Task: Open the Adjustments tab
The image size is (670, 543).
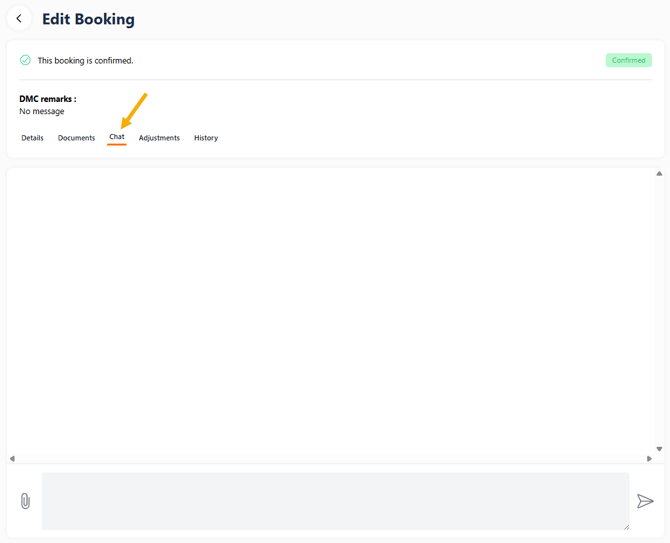Action: tap(159, 138)
